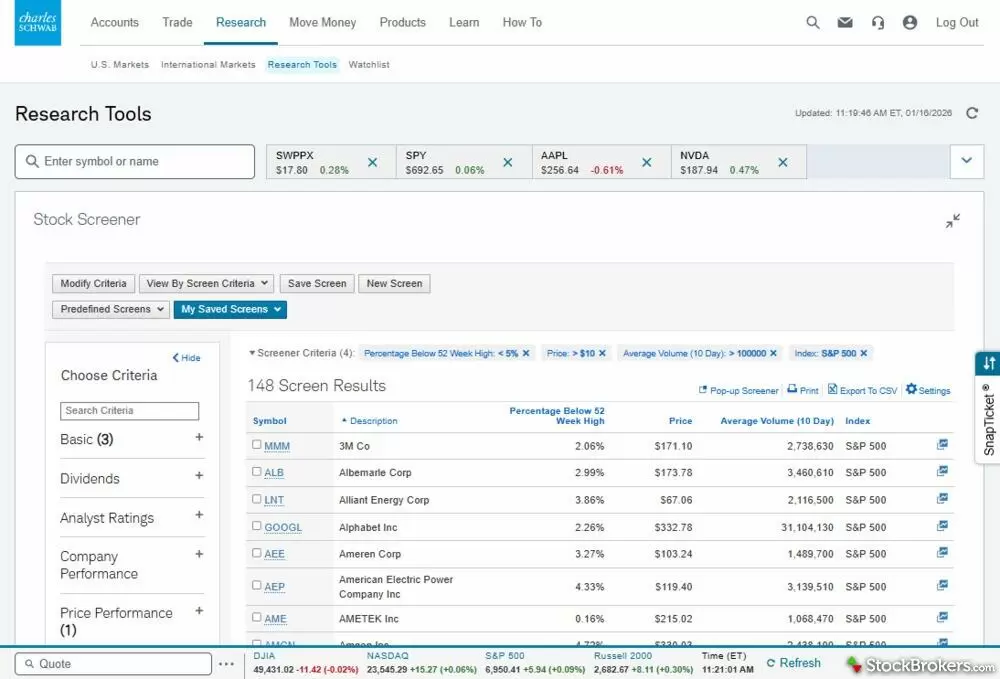This screenshot has width=1000, height=679.
Task: Open the trade icon for 3M Co row
Action: [x=942, y=445]
